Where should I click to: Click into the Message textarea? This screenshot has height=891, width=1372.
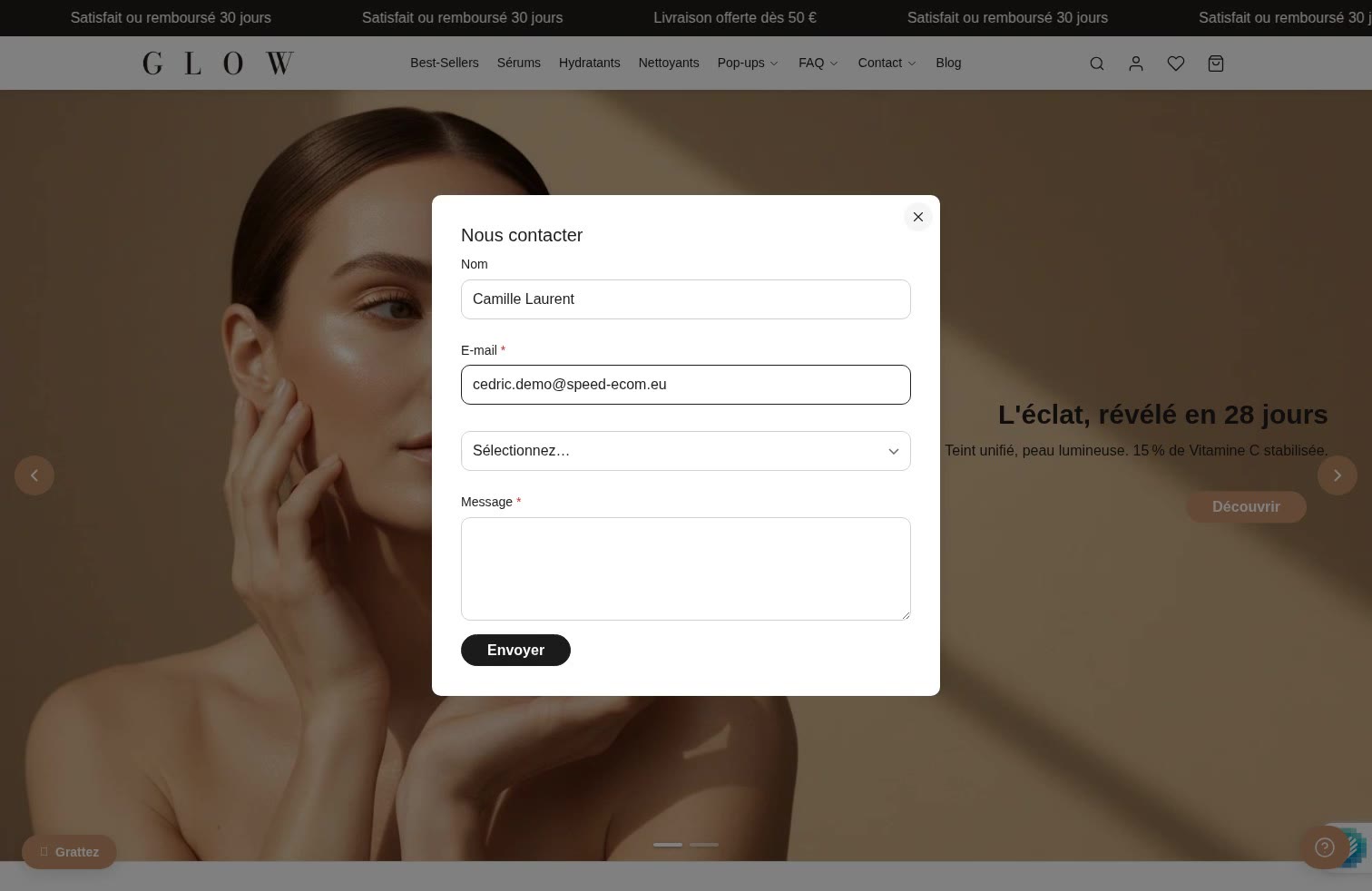(686, 569)
